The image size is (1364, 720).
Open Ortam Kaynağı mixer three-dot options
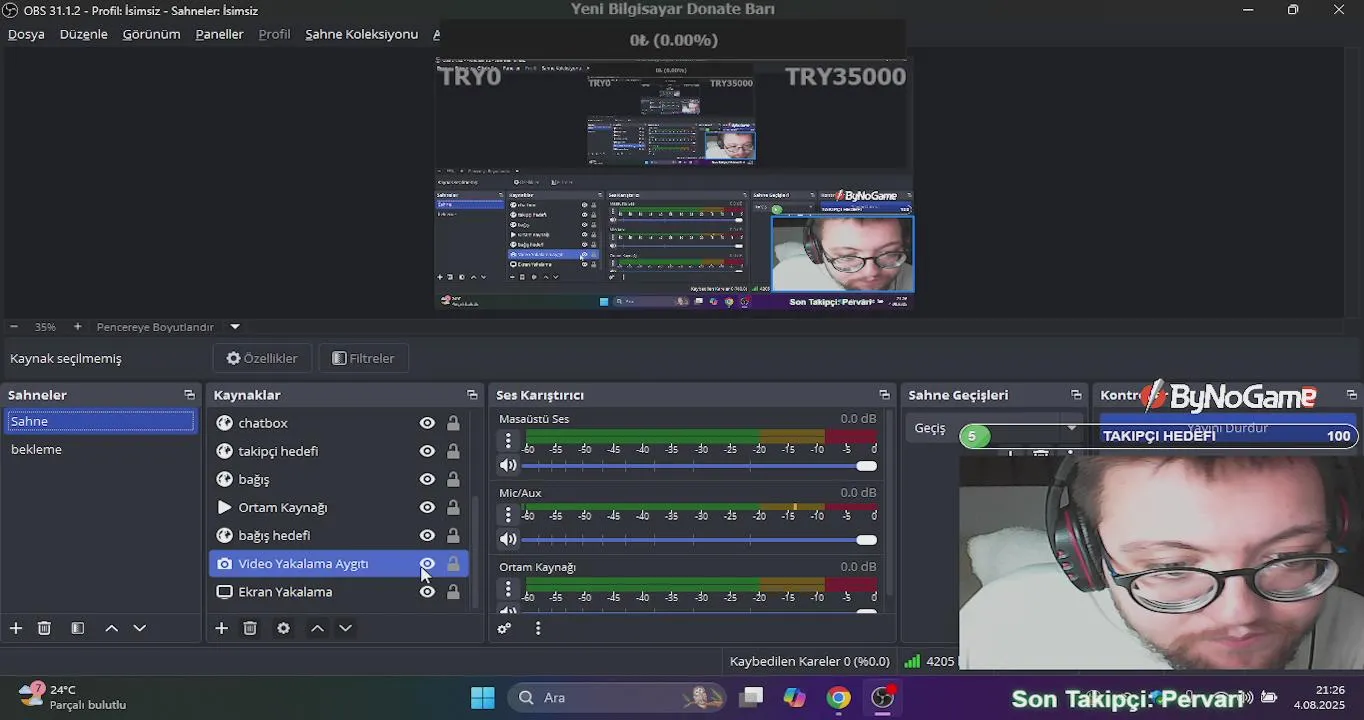[508, 589]
